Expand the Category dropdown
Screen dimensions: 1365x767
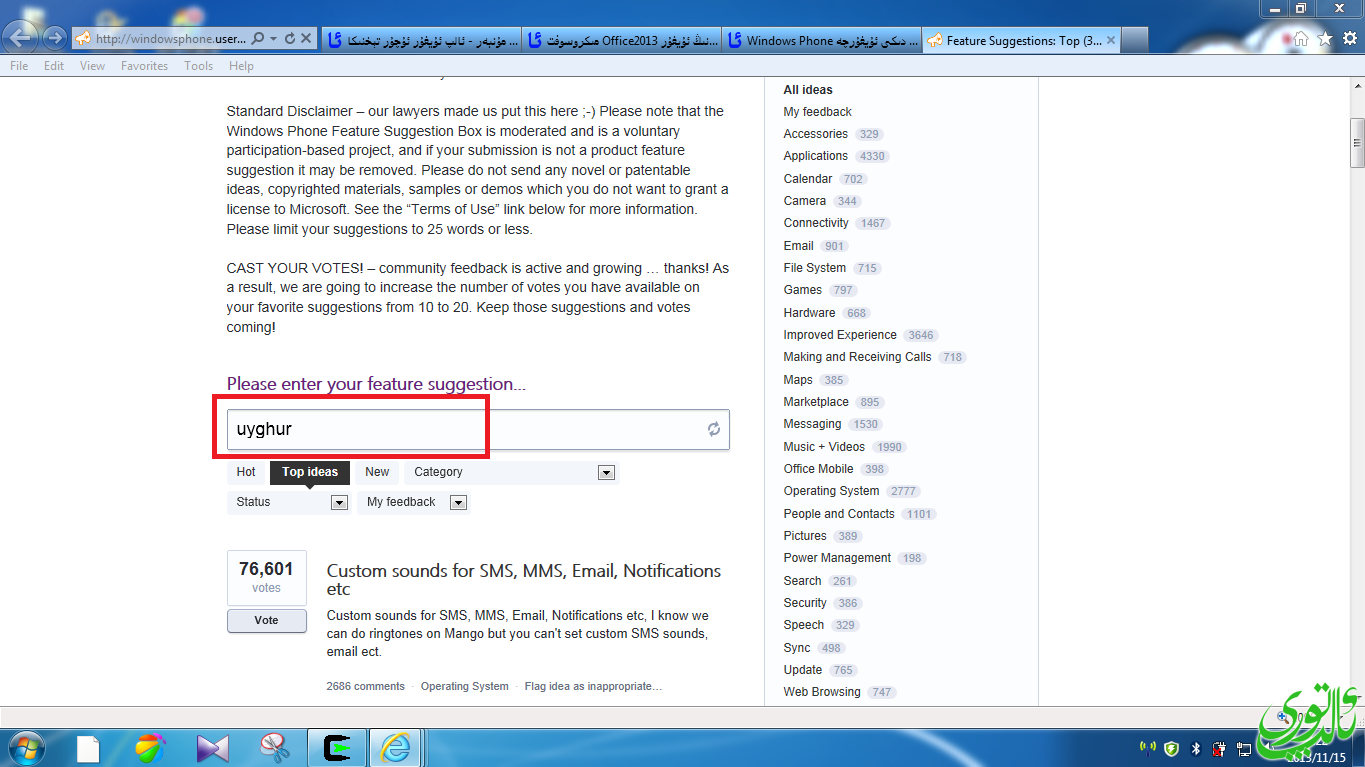point(606,473)
